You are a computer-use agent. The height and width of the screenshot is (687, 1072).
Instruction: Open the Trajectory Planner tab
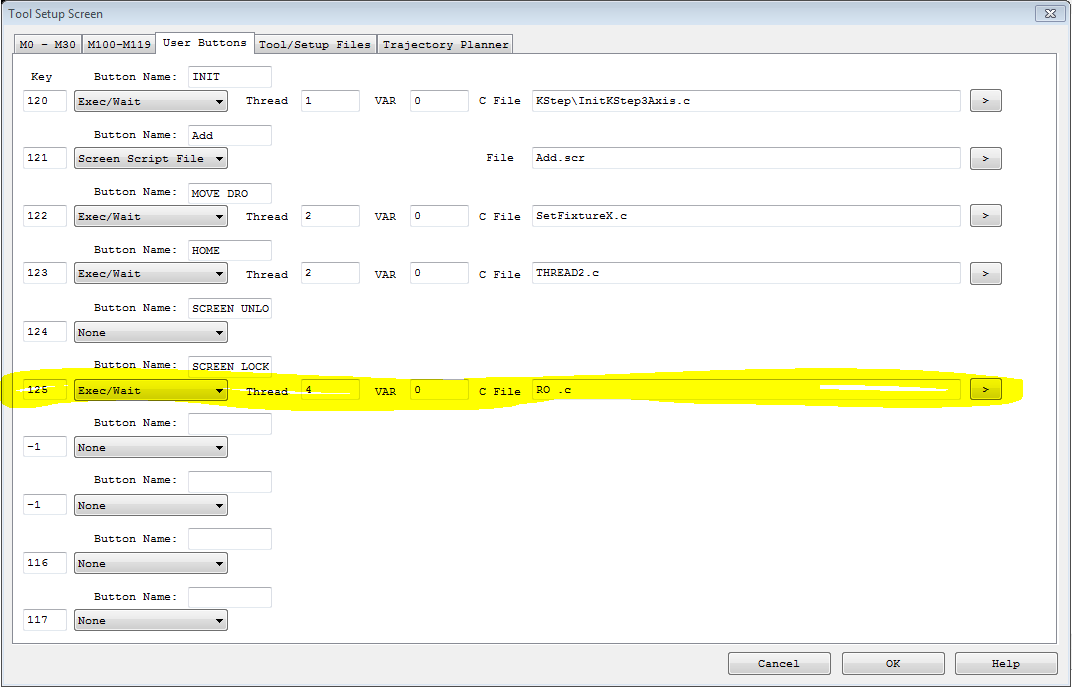[445, 44]
